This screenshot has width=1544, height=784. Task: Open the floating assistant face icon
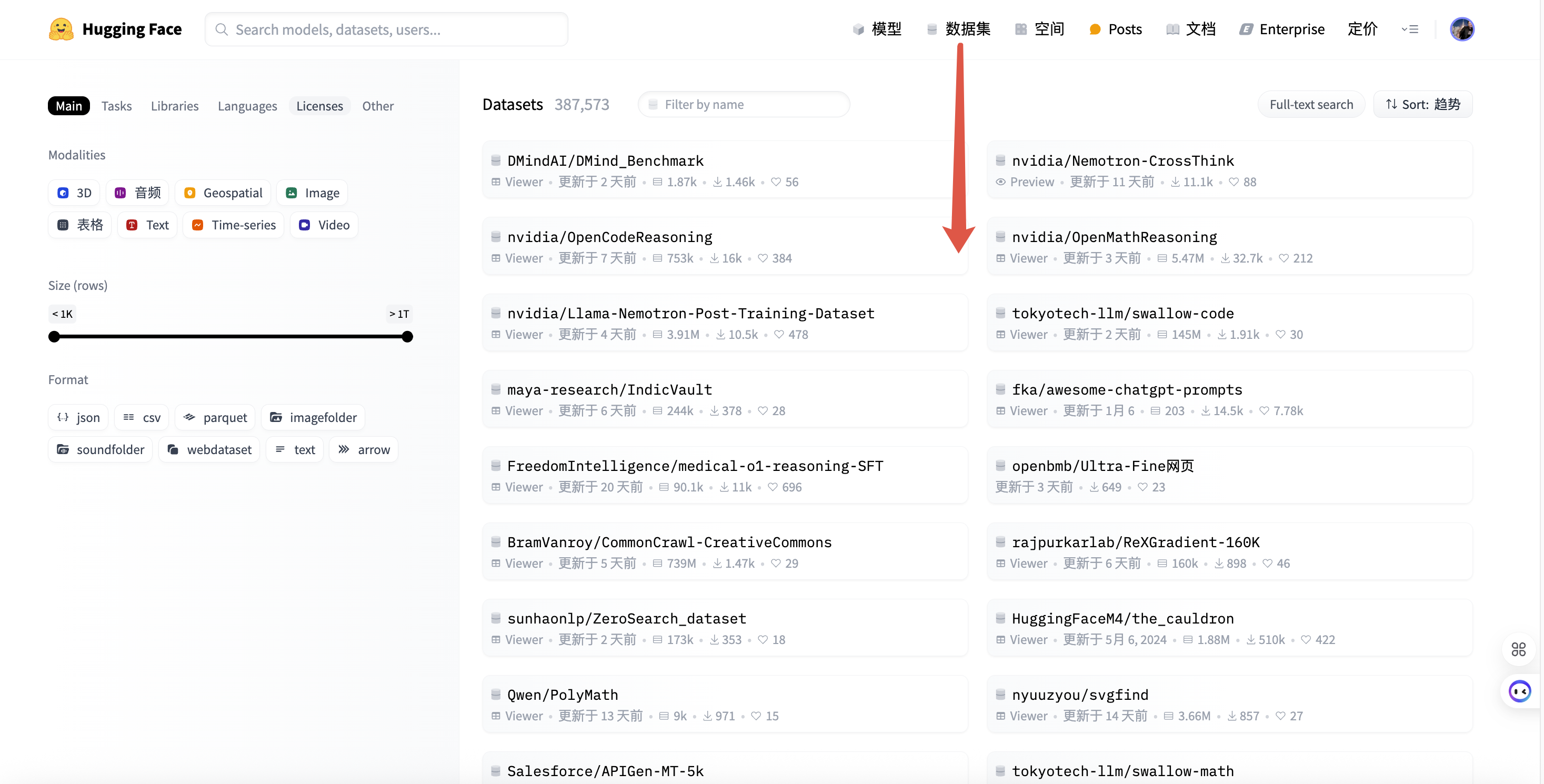pyautogui.click(x=1519, y=692)
